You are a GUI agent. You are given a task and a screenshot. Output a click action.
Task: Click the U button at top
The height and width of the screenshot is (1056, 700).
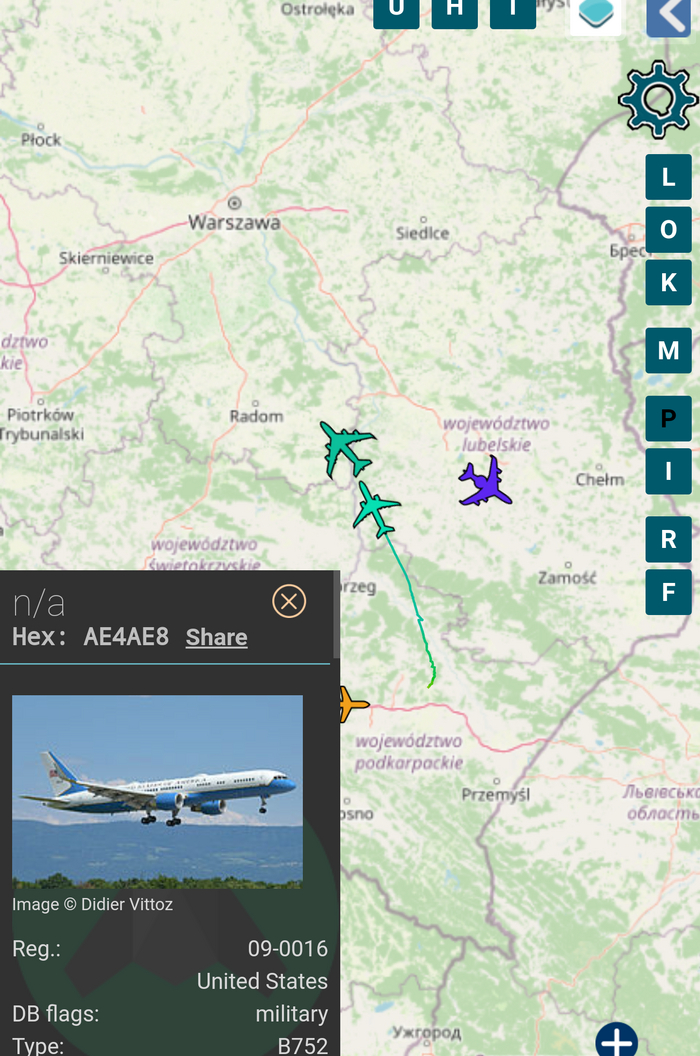pyautogui.click(x=396, y=13)
